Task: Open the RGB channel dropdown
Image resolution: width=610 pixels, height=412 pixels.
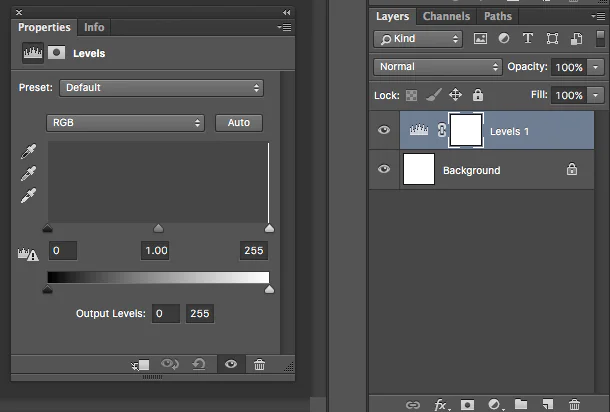Action: pos(125,123)
